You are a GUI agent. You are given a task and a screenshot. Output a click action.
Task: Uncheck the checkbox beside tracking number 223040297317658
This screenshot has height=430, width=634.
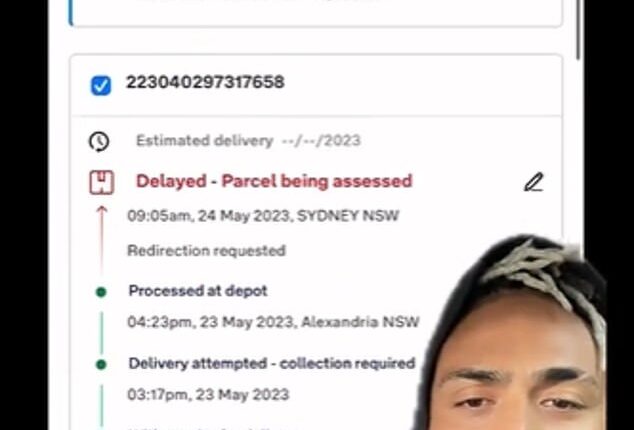point(101,86)
